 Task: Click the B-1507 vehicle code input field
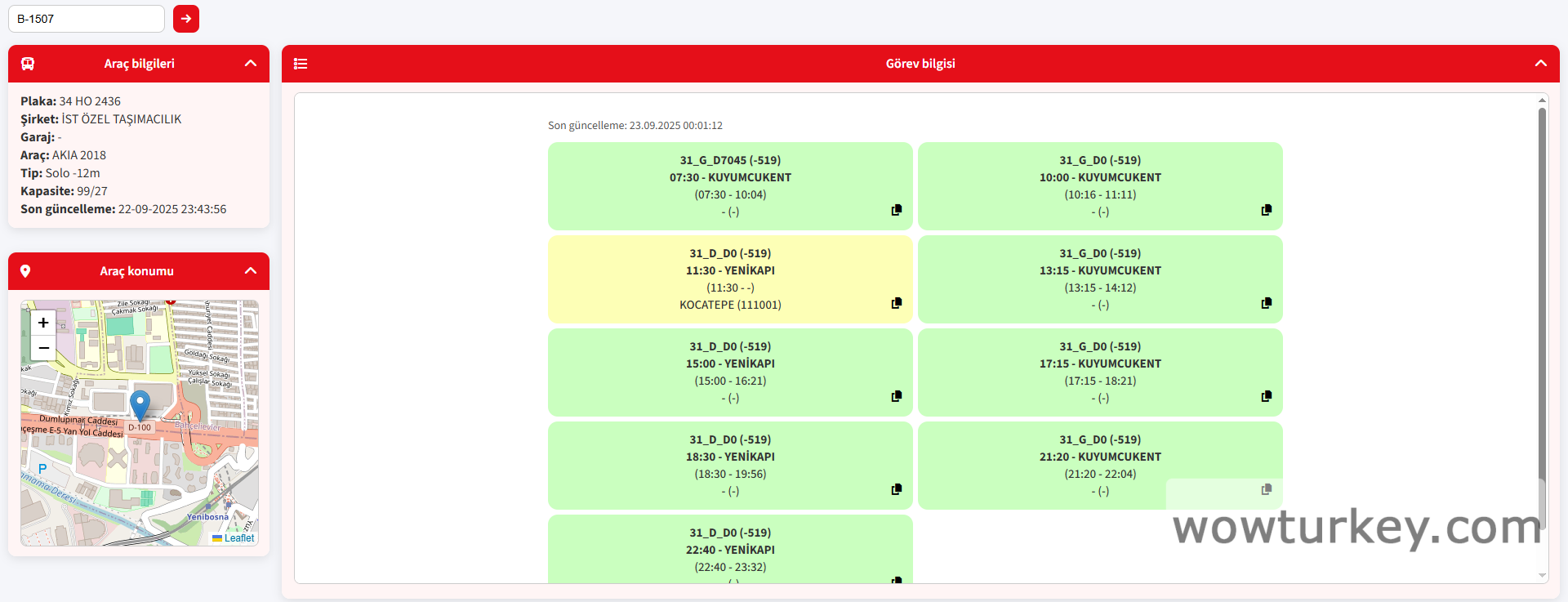coord(86,19)
